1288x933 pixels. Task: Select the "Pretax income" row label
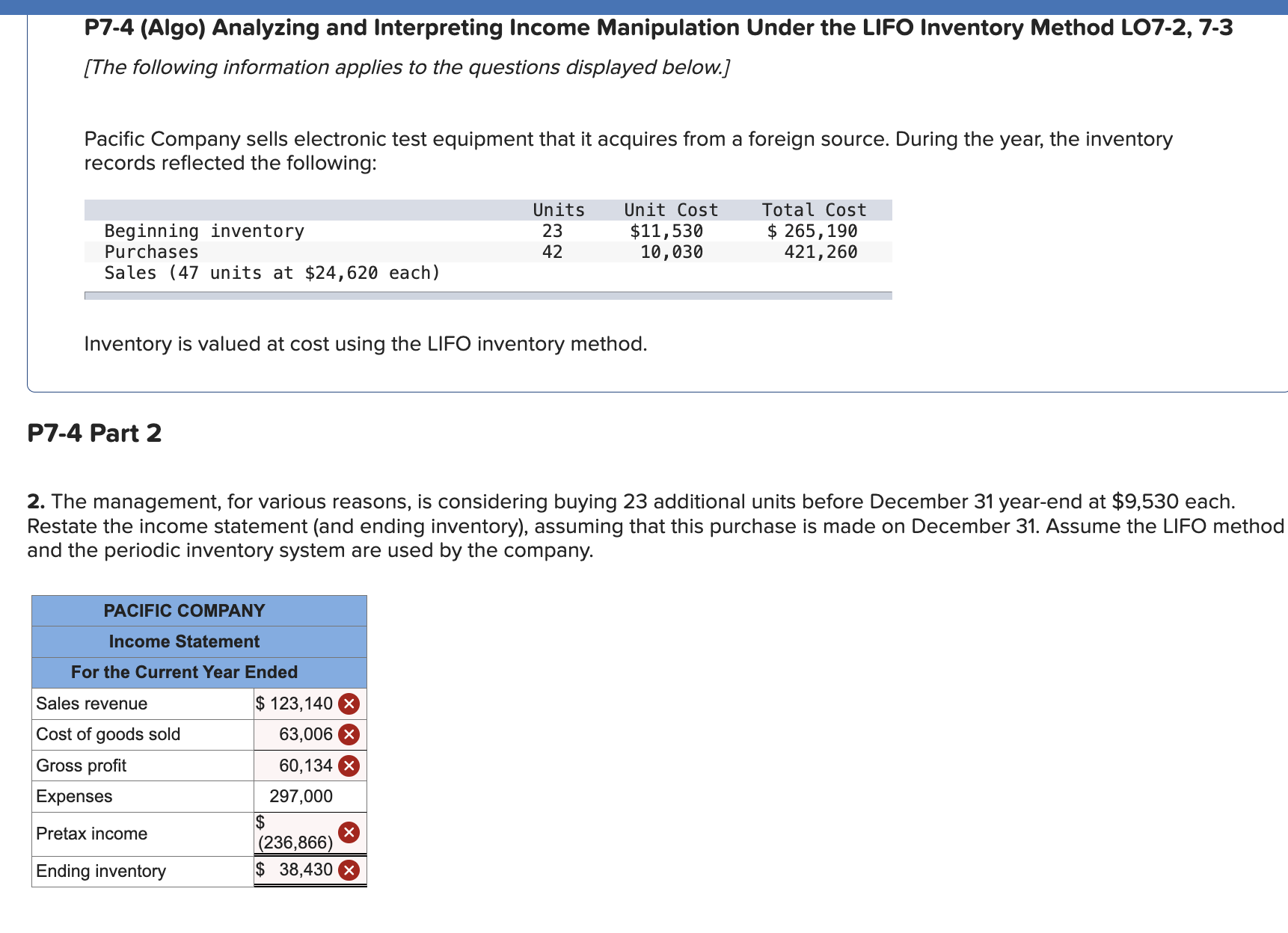pyautogui.click(x=92, y=834)
